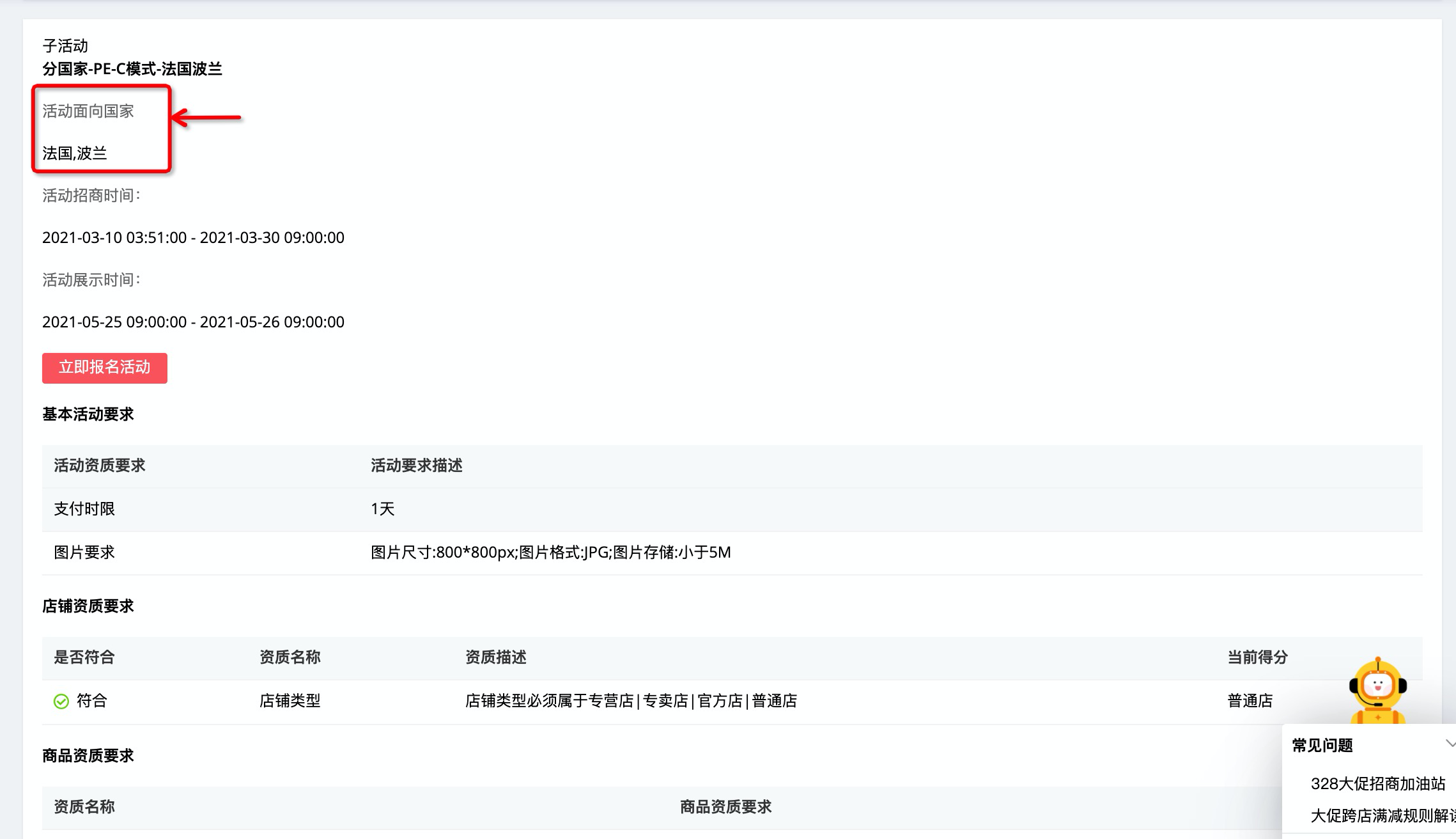Click 商品资质要求 column header

726,807
